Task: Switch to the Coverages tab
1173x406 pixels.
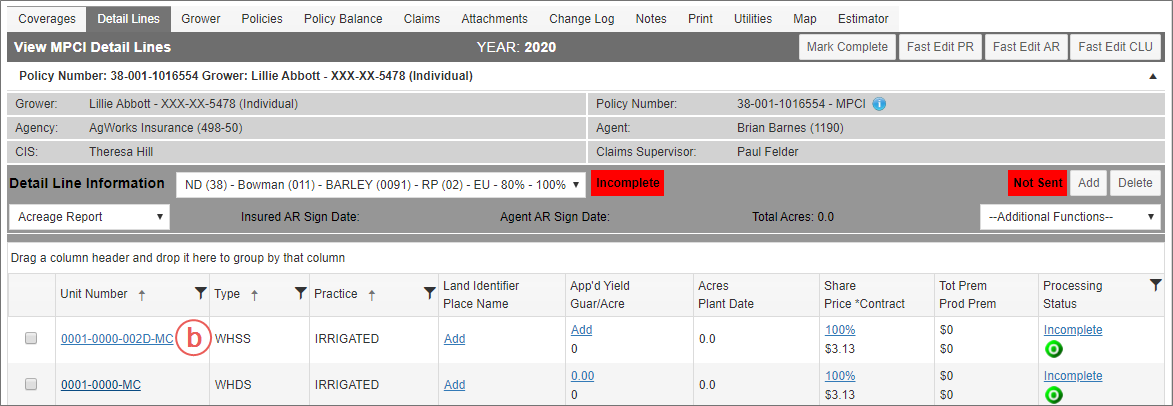Action: [x=46, y=19]
